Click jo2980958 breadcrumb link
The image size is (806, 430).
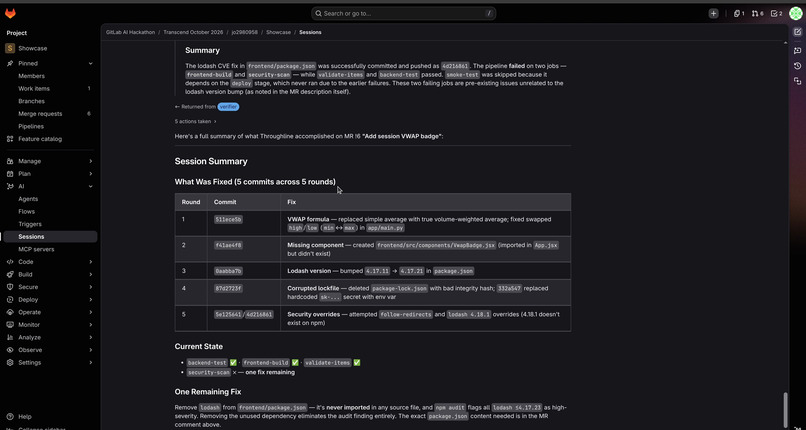[245, 32]
